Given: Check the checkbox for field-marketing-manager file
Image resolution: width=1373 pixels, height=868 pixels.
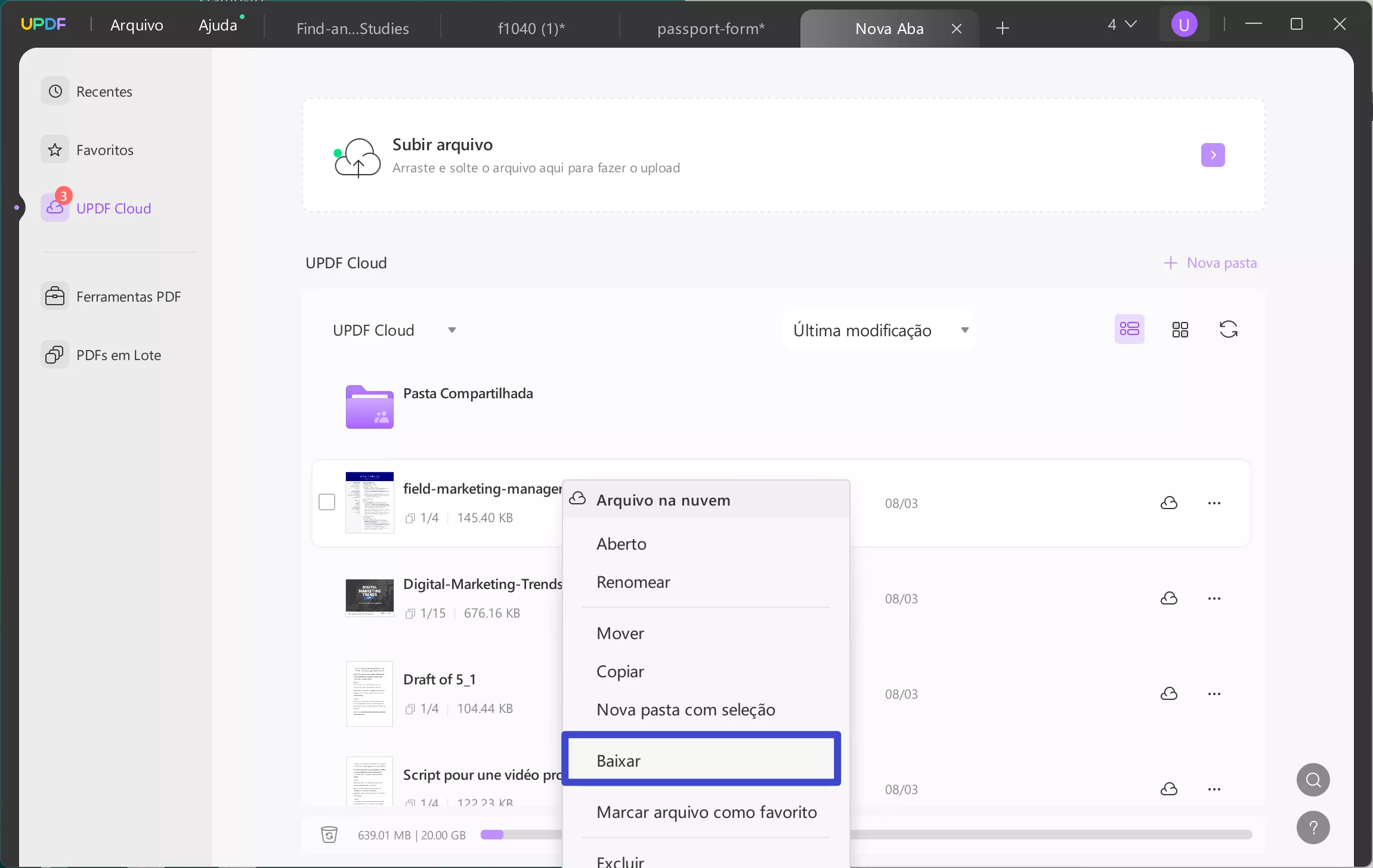Looking at the screenshot, I should (327, 502).
